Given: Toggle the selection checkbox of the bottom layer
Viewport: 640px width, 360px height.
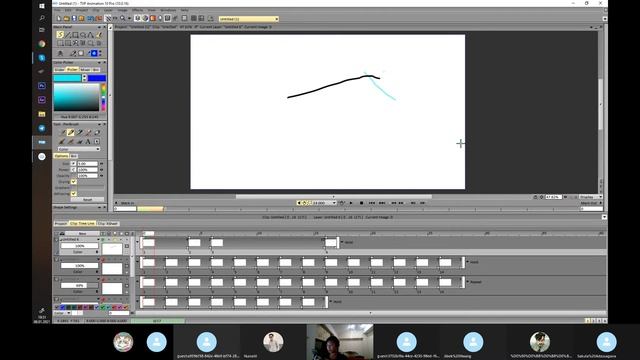Looking at the screenshot, I should pos(56,300).
